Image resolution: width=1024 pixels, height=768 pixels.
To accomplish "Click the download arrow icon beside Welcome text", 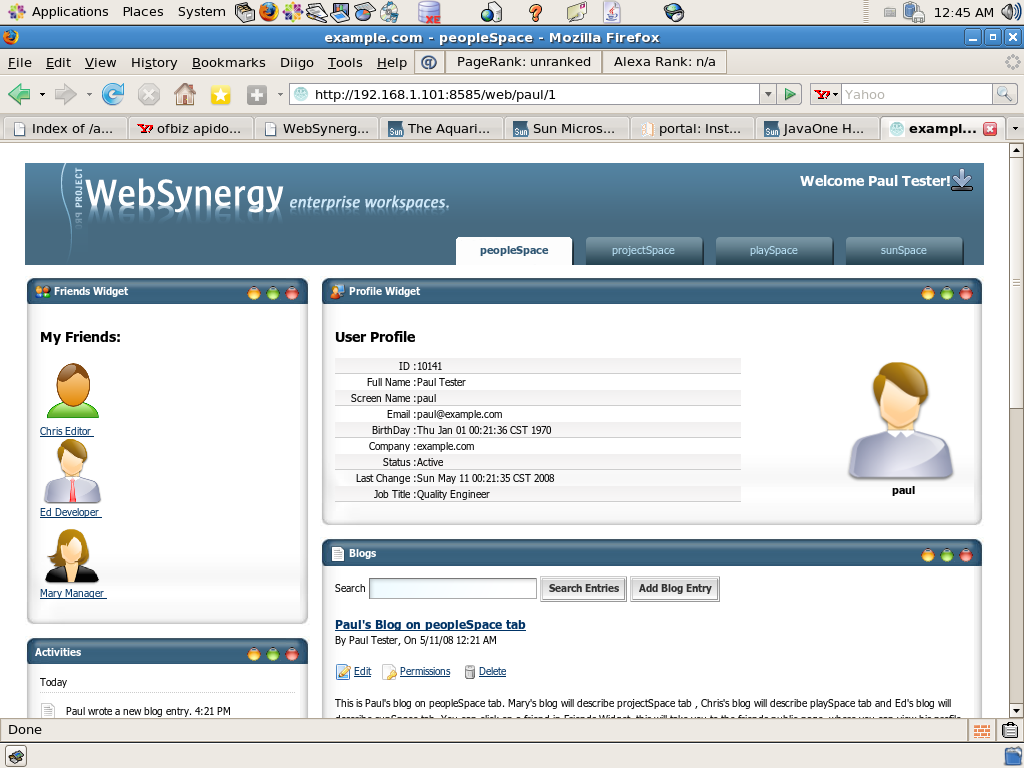I will coord(961,180).
